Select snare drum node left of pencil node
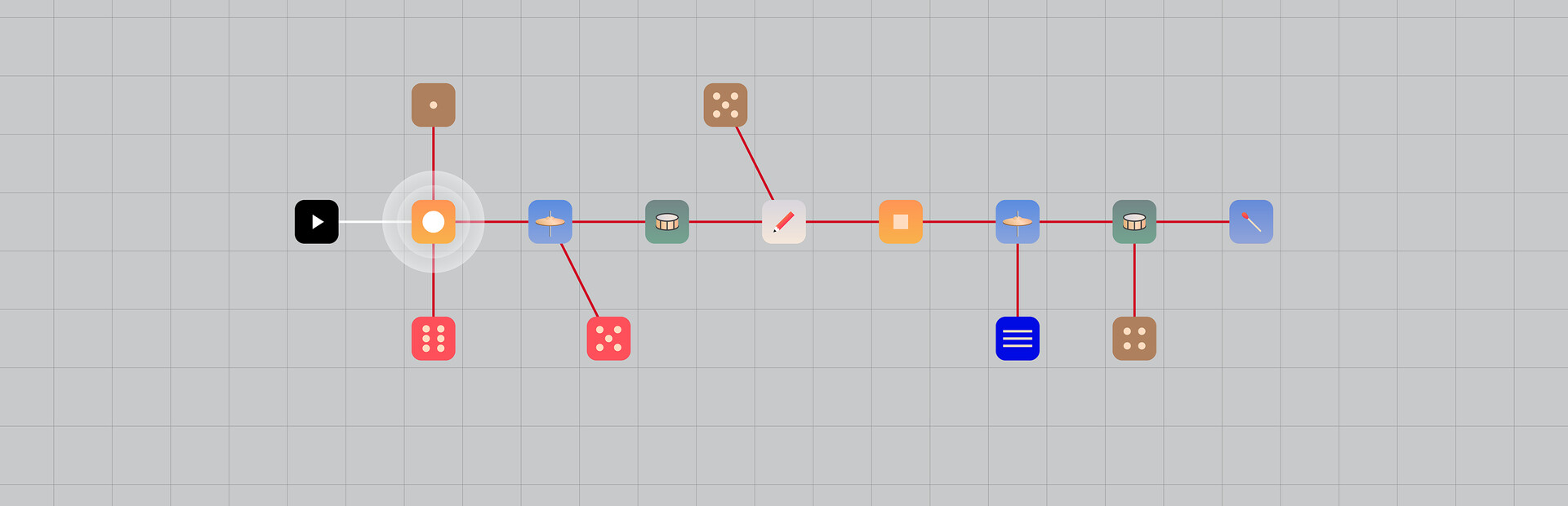This screenshot has height=506, width=1568. 666,222
